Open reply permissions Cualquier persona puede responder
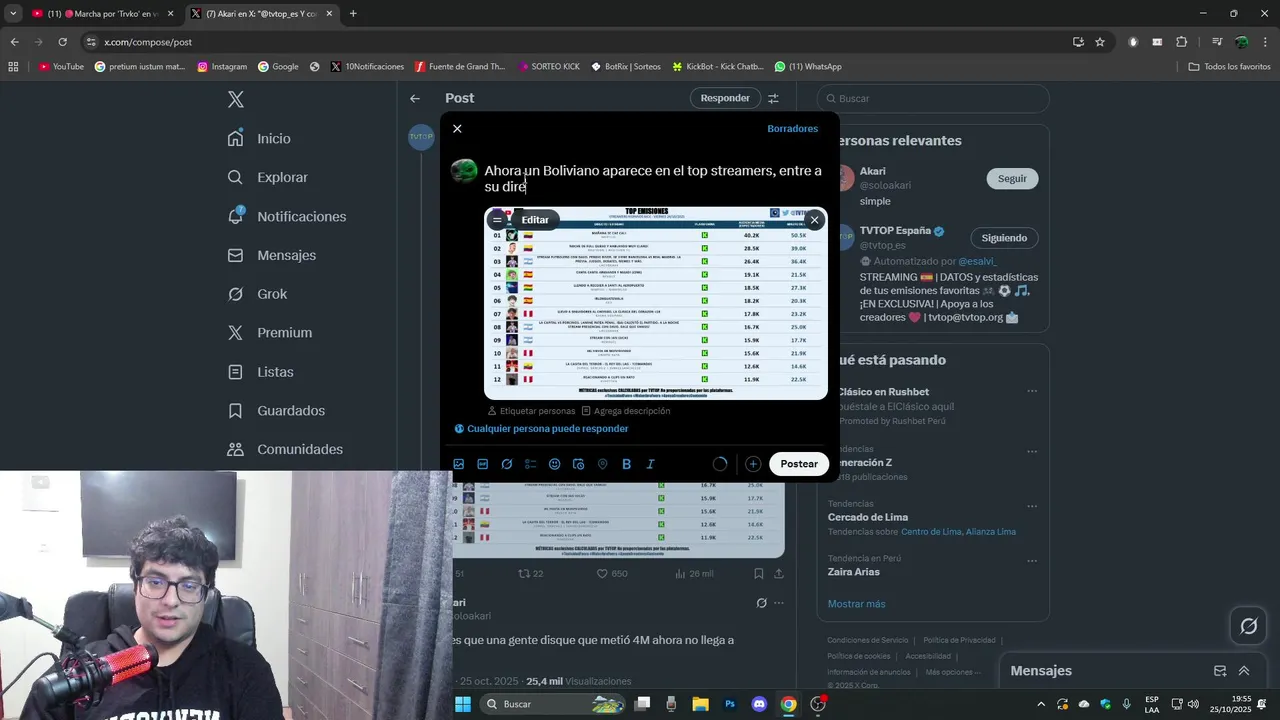 pos(541,429)
